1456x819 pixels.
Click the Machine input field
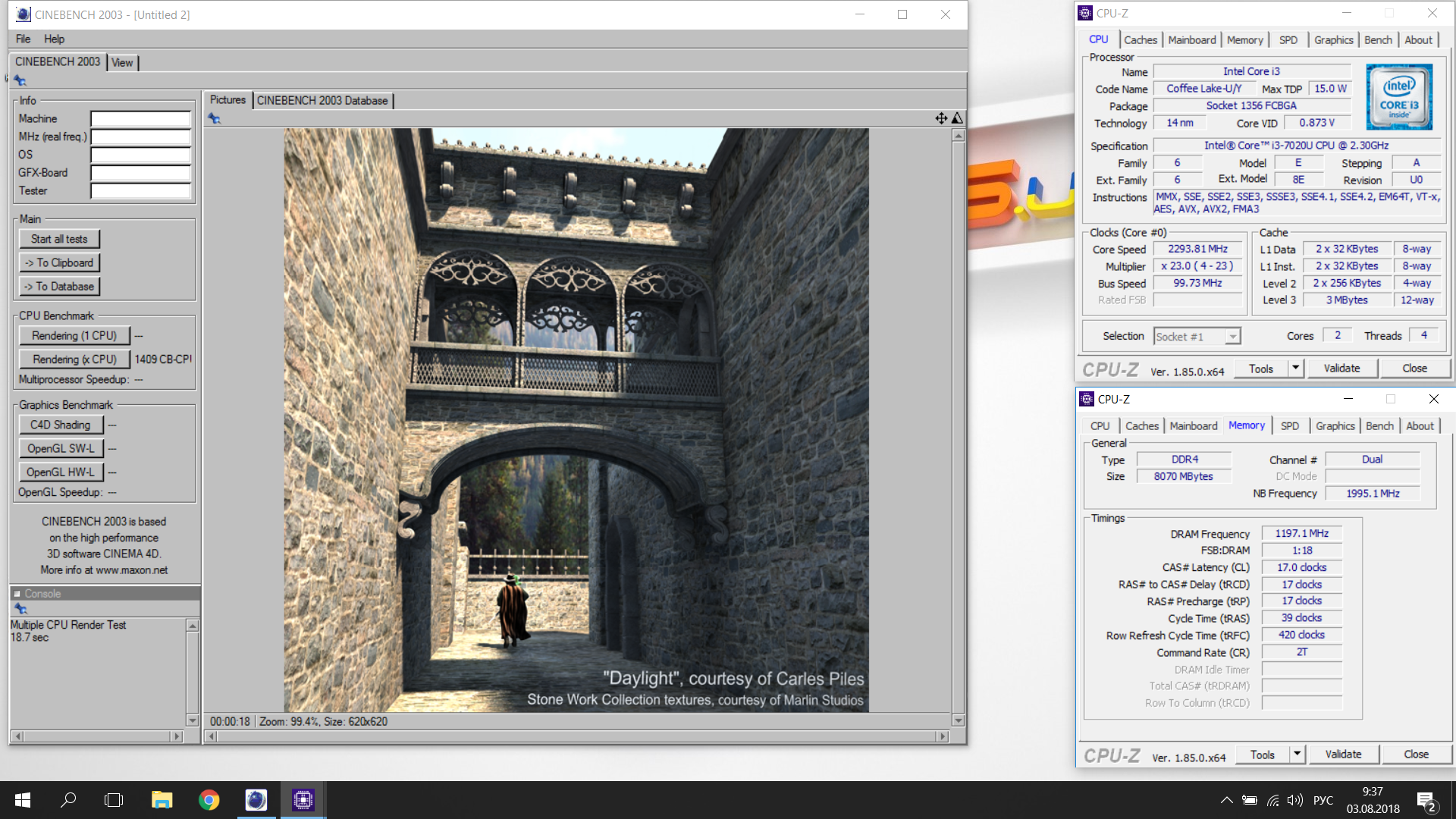pos(140,119)
